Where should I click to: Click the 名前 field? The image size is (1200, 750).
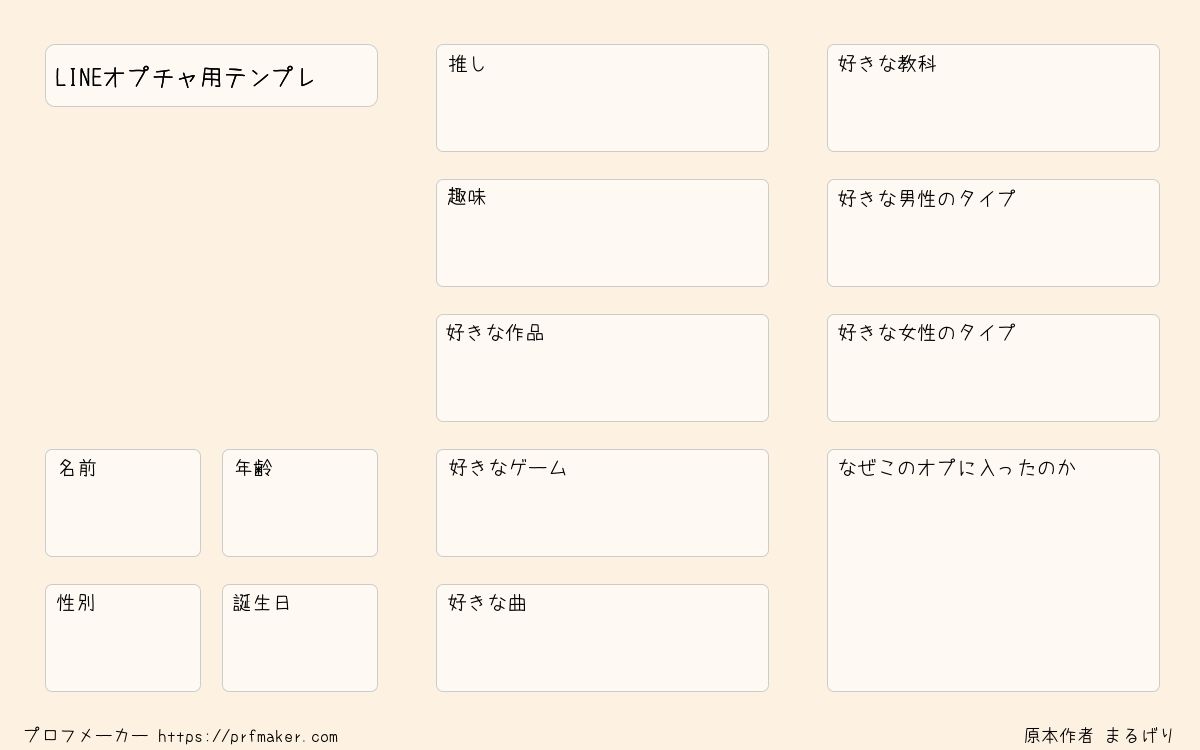(x=123, y=503)
